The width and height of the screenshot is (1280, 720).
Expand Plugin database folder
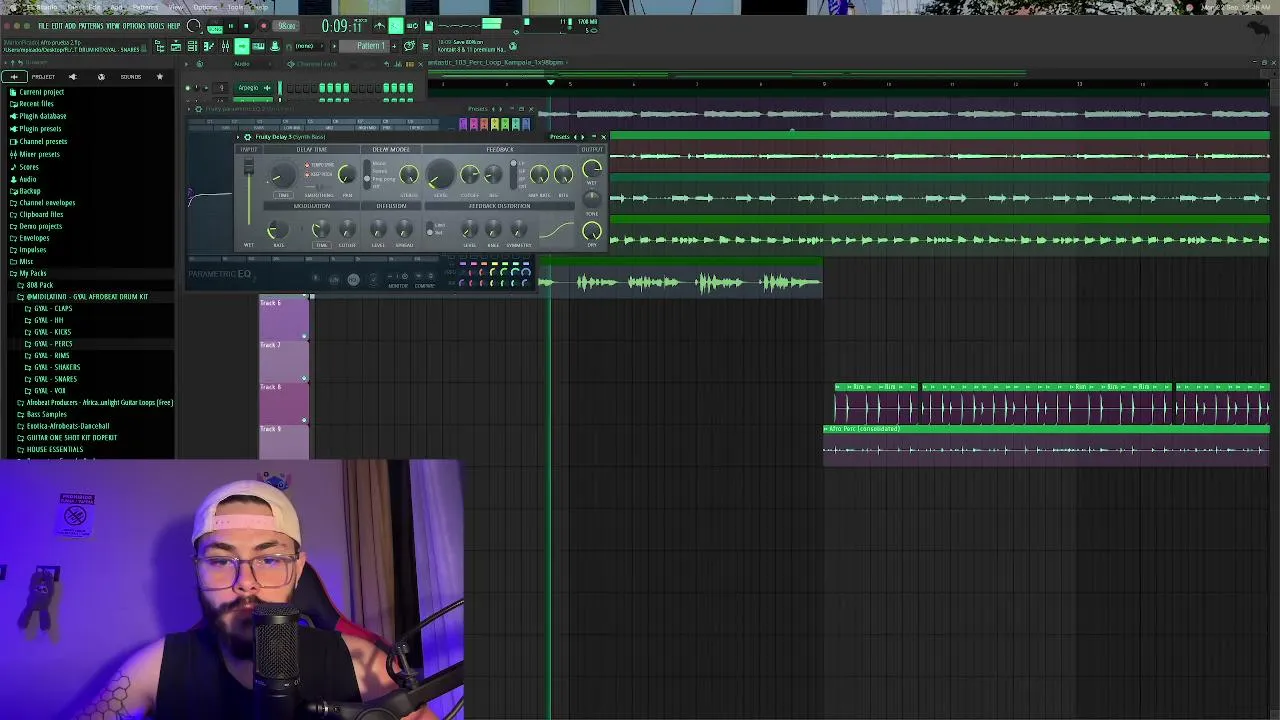click(x=42, y=116)
